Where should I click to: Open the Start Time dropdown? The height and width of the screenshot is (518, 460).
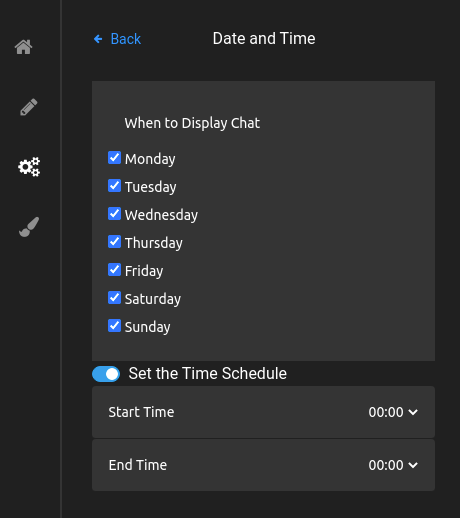pyautogui.click(x=393, y=412)
